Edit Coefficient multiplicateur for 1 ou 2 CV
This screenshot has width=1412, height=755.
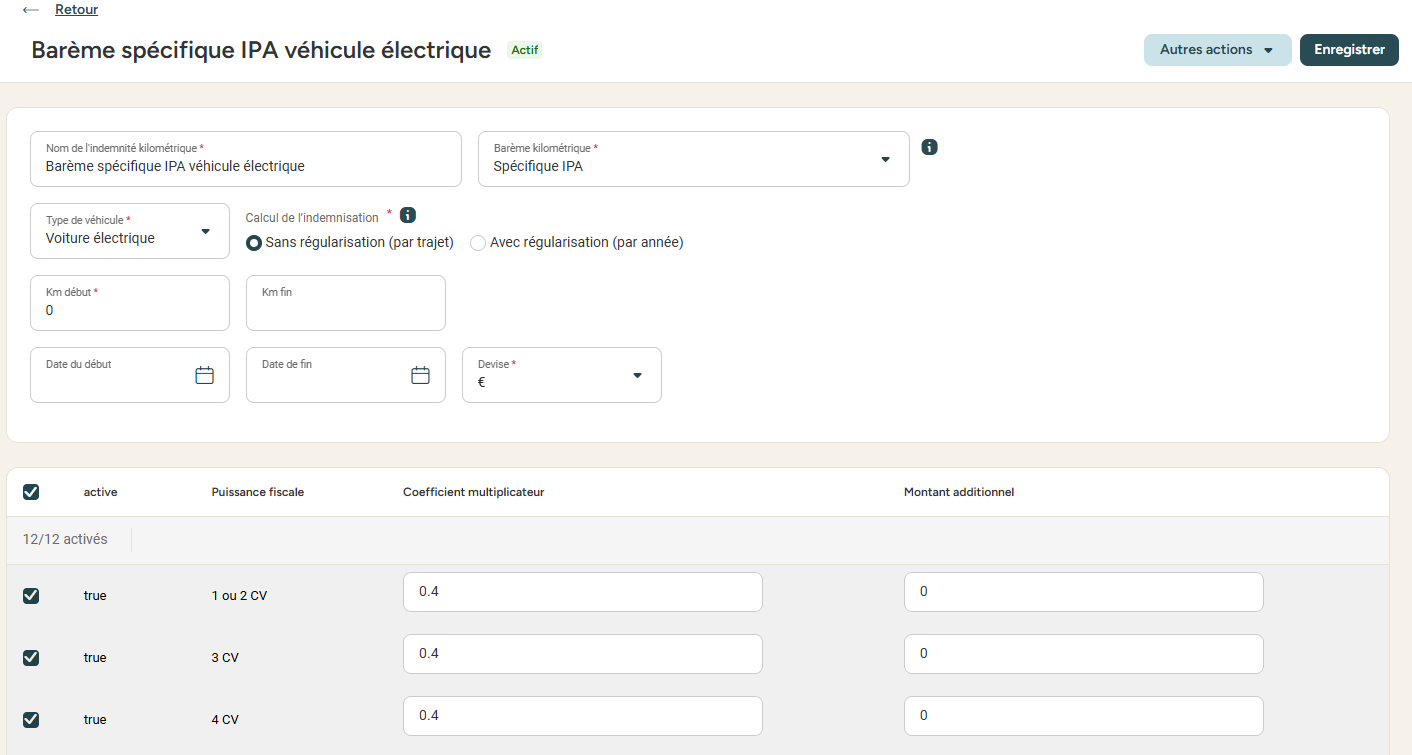click(x=582, y=592)
